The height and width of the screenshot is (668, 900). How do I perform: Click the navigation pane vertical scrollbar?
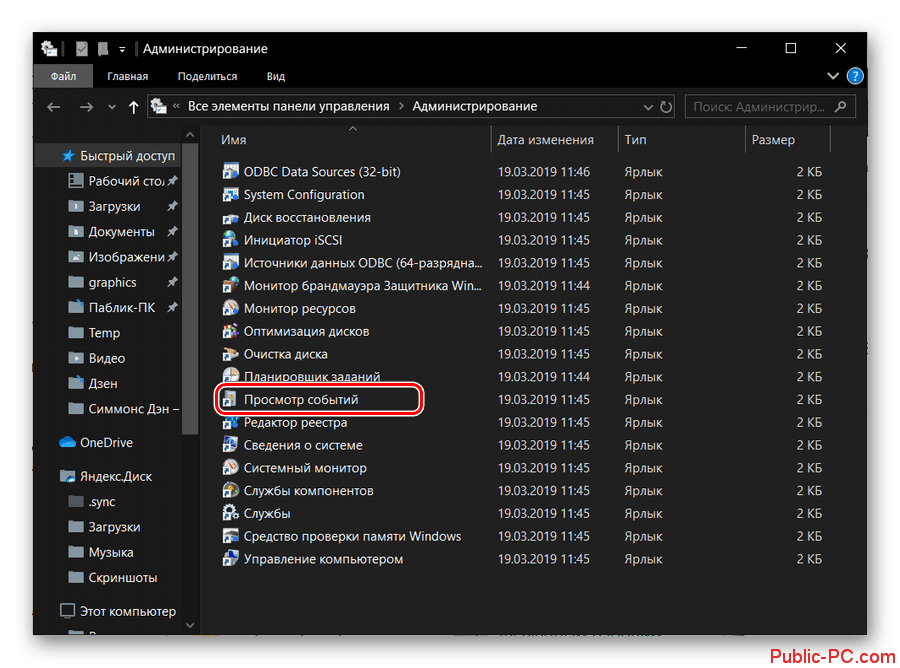(193, 300)
